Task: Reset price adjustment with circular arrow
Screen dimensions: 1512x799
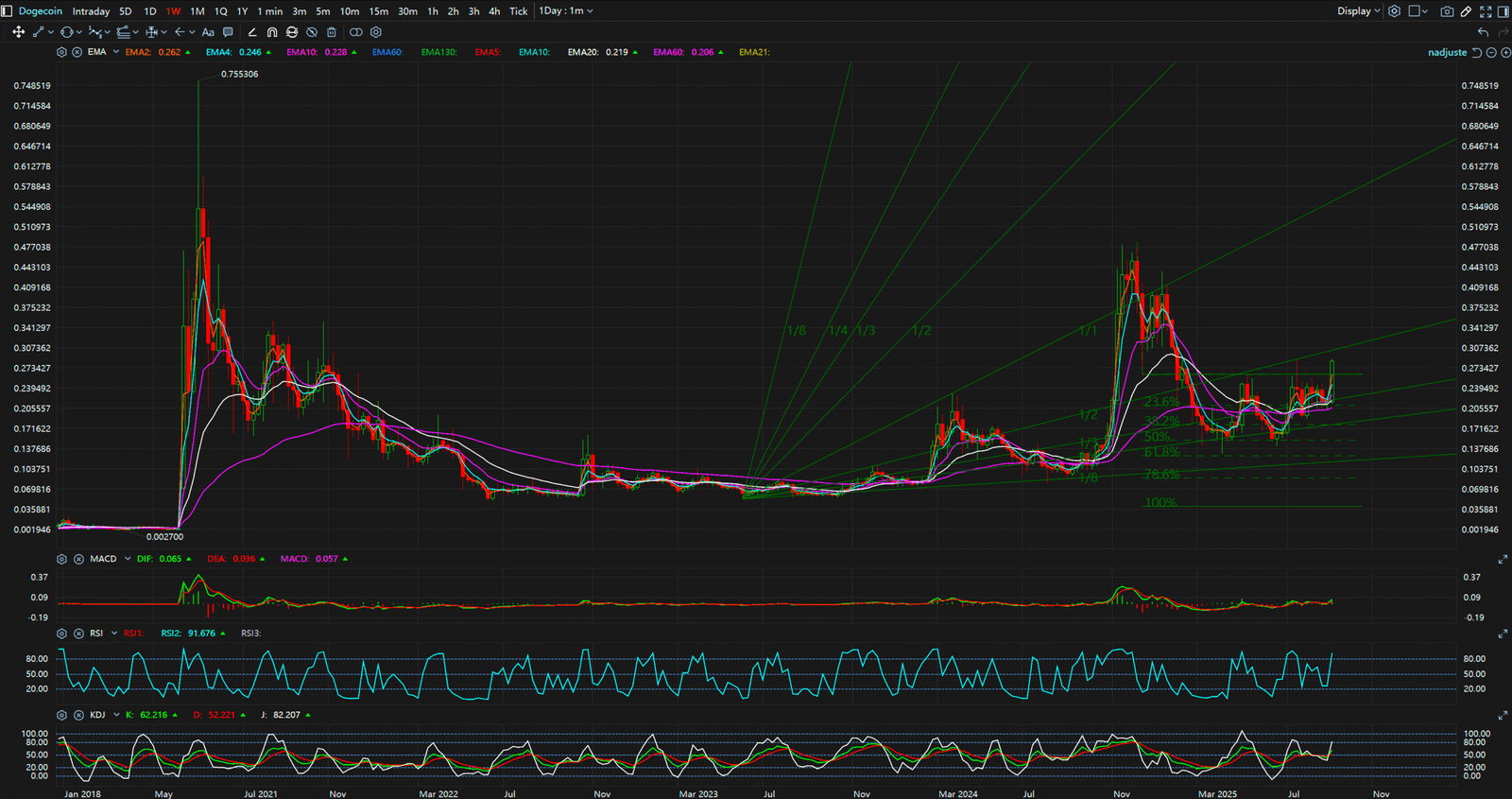Action: click(1477, 53)
